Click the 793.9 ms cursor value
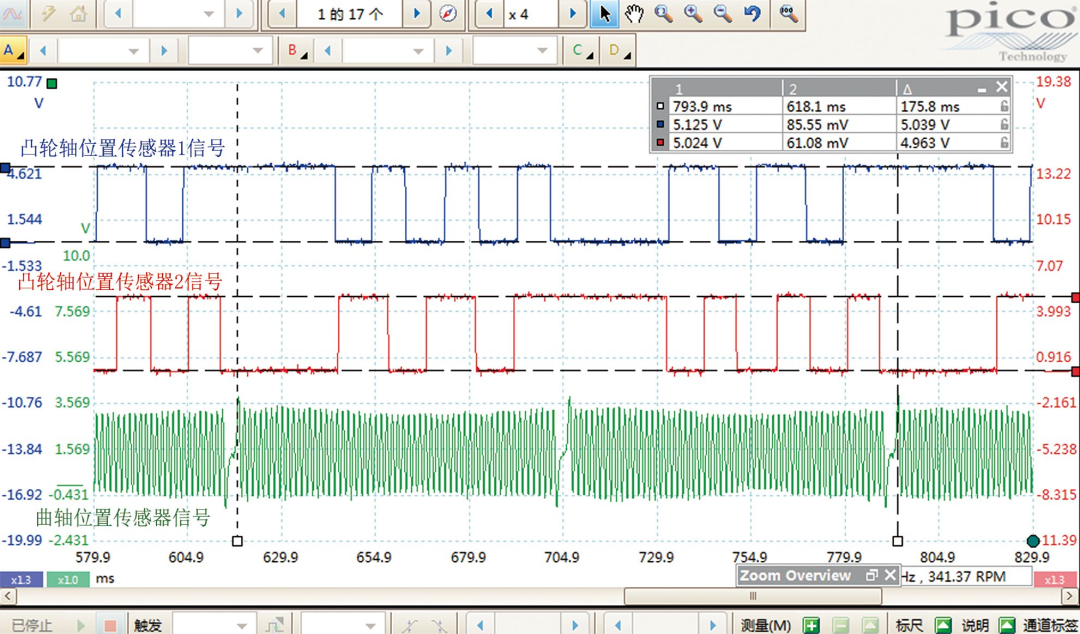The image size is (1080, 634). pyautogui.click(x=703, y=107)
